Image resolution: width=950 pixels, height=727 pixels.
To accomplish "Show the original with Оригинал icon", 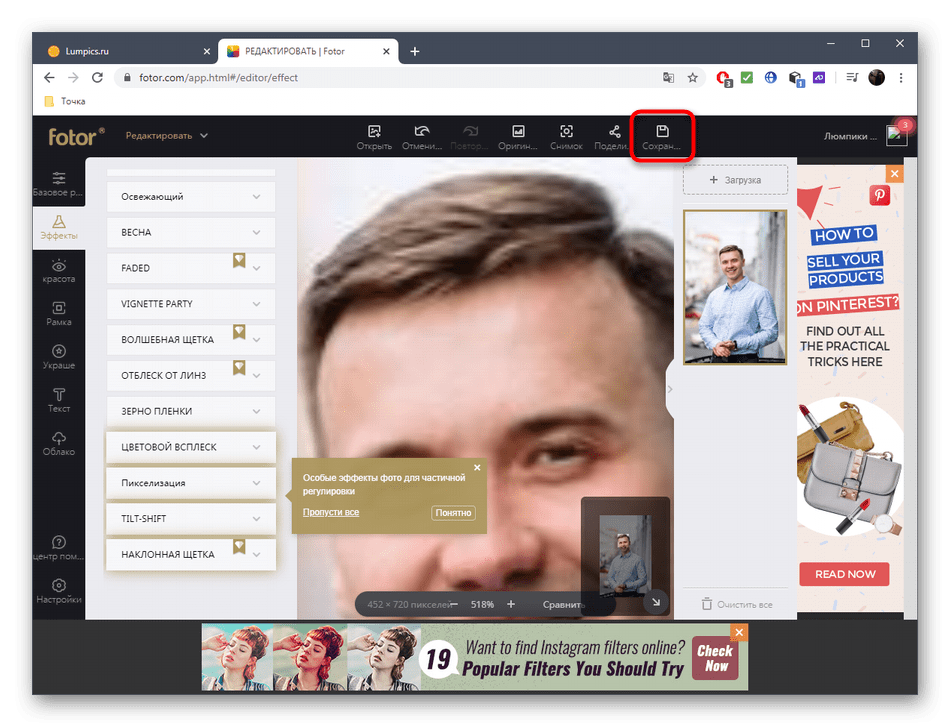I will point(518,138).
